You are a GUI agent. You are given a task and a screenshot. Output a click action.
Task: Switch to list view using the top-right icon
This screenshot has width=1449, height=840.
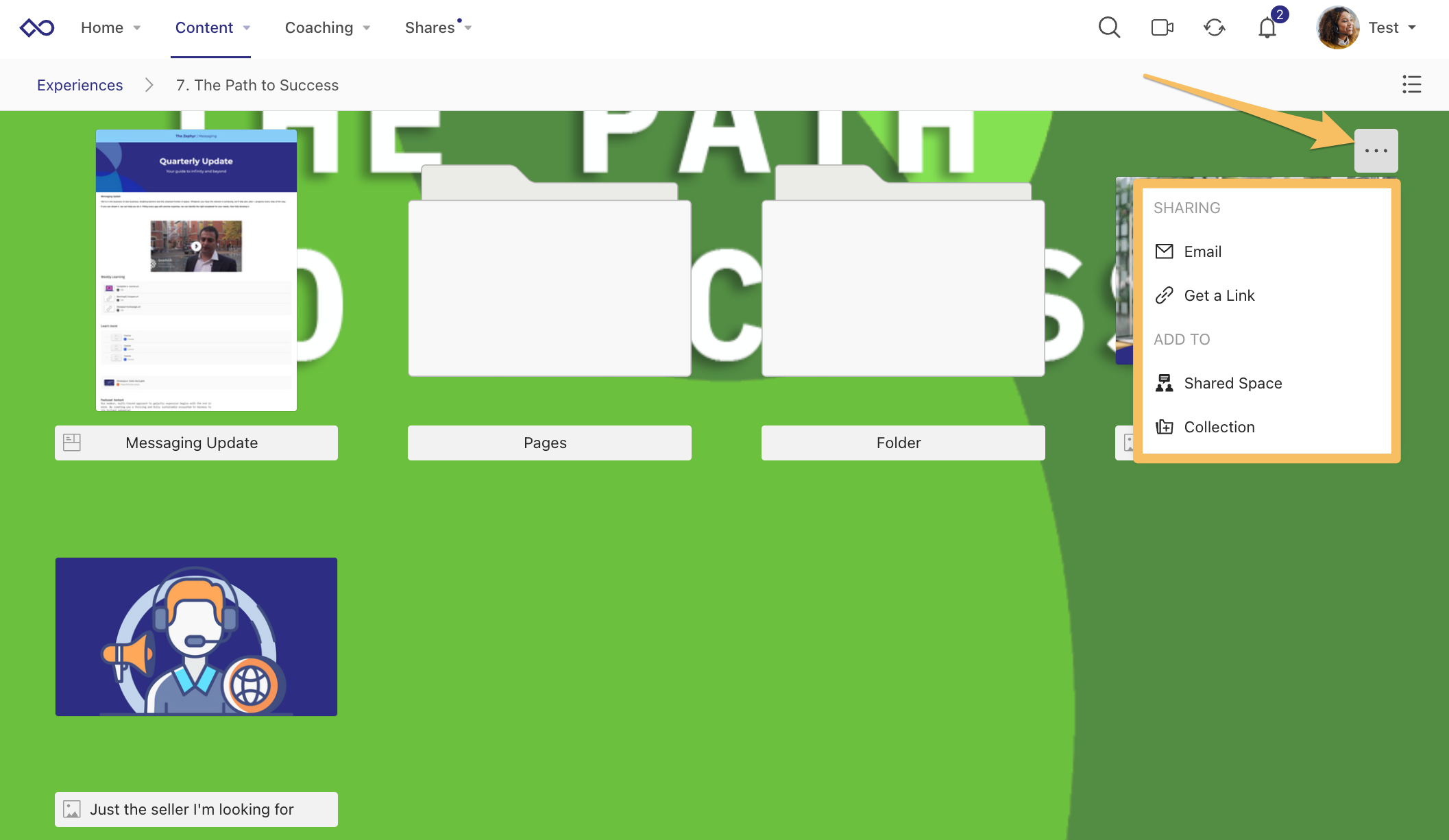(1412, 84)
